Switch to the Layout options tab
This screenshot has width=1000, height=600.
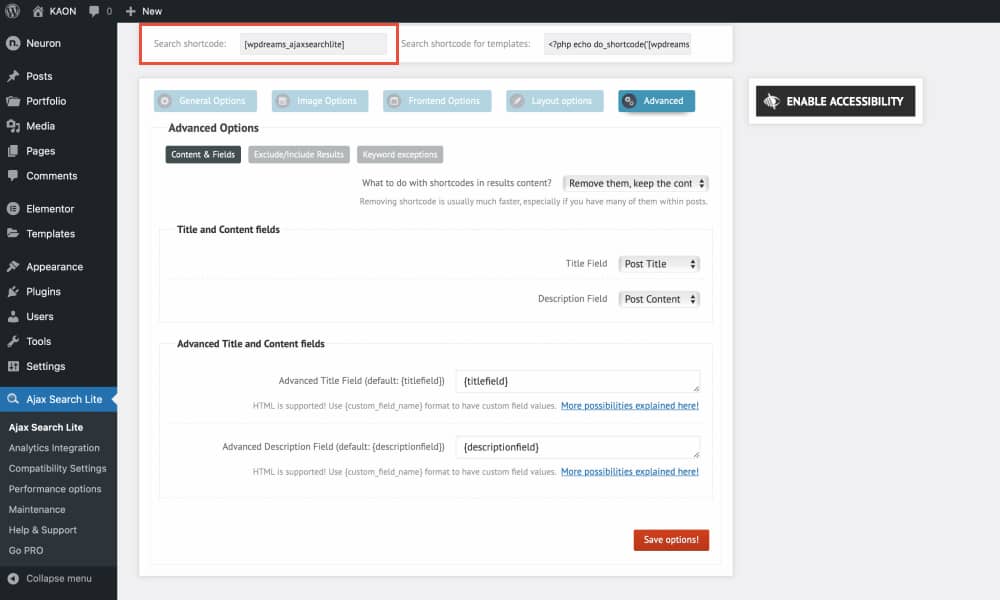(x=554, y=100)
